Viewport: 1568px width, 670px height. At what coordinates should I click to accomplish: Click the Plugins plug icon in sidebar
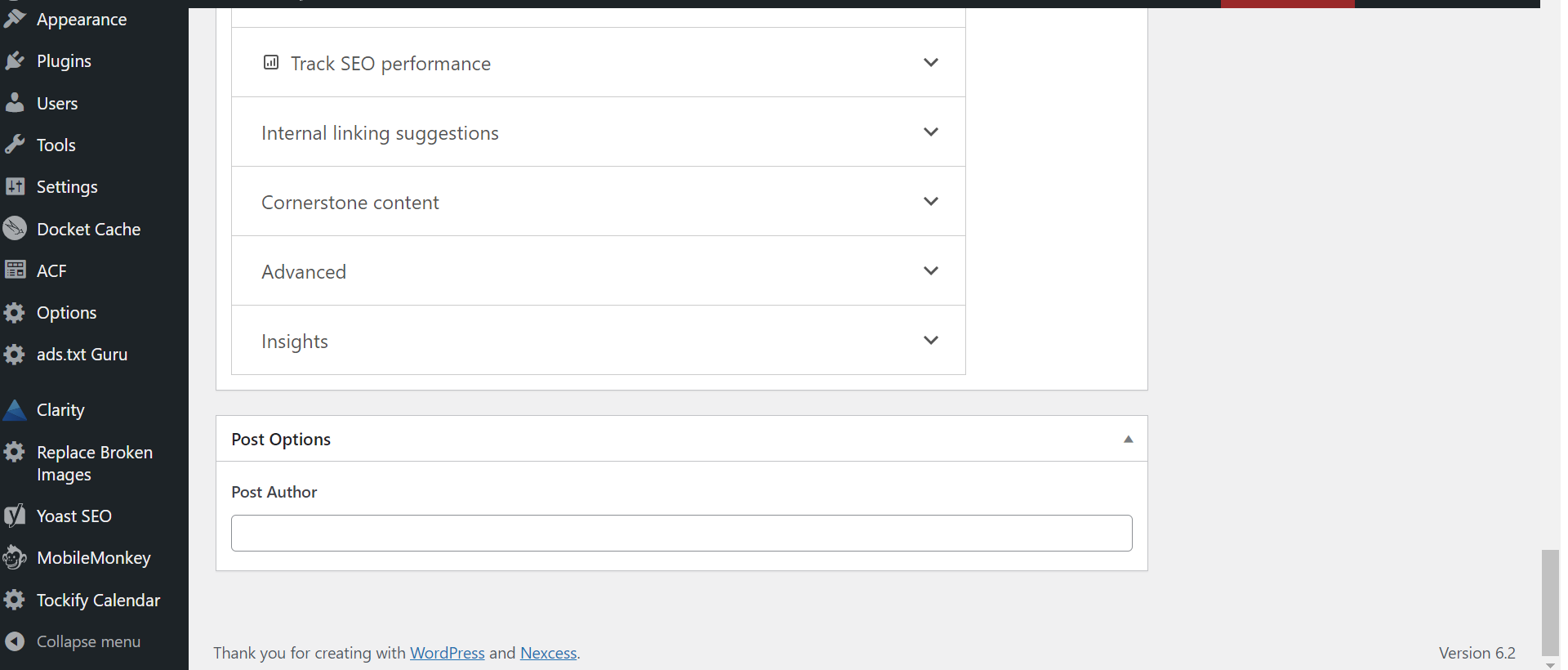[15, 60]
